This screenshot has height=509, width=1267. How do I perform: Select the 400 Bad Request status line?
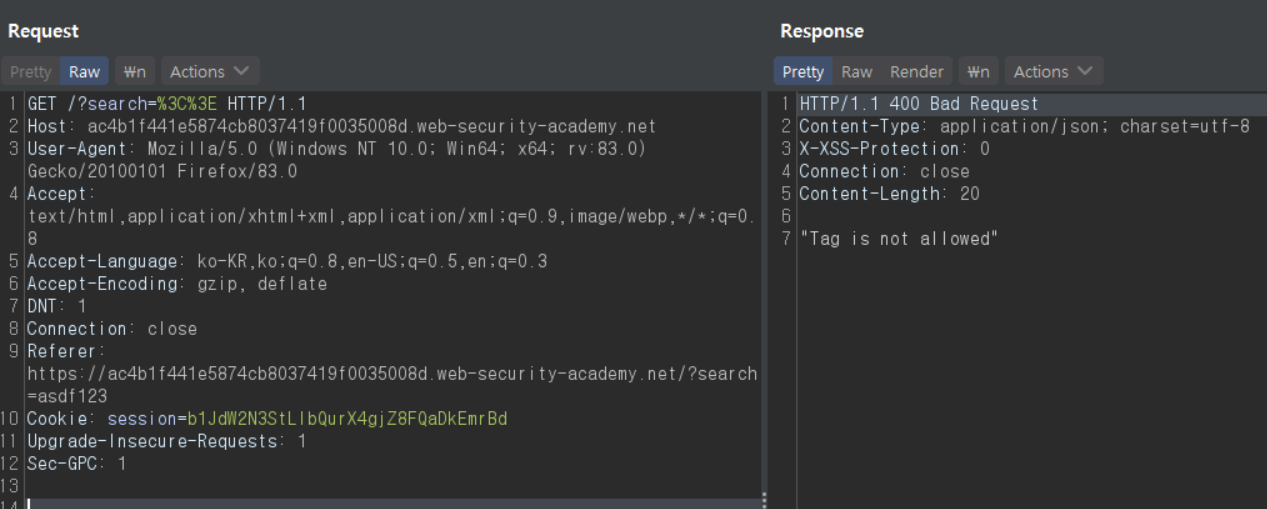918,104
